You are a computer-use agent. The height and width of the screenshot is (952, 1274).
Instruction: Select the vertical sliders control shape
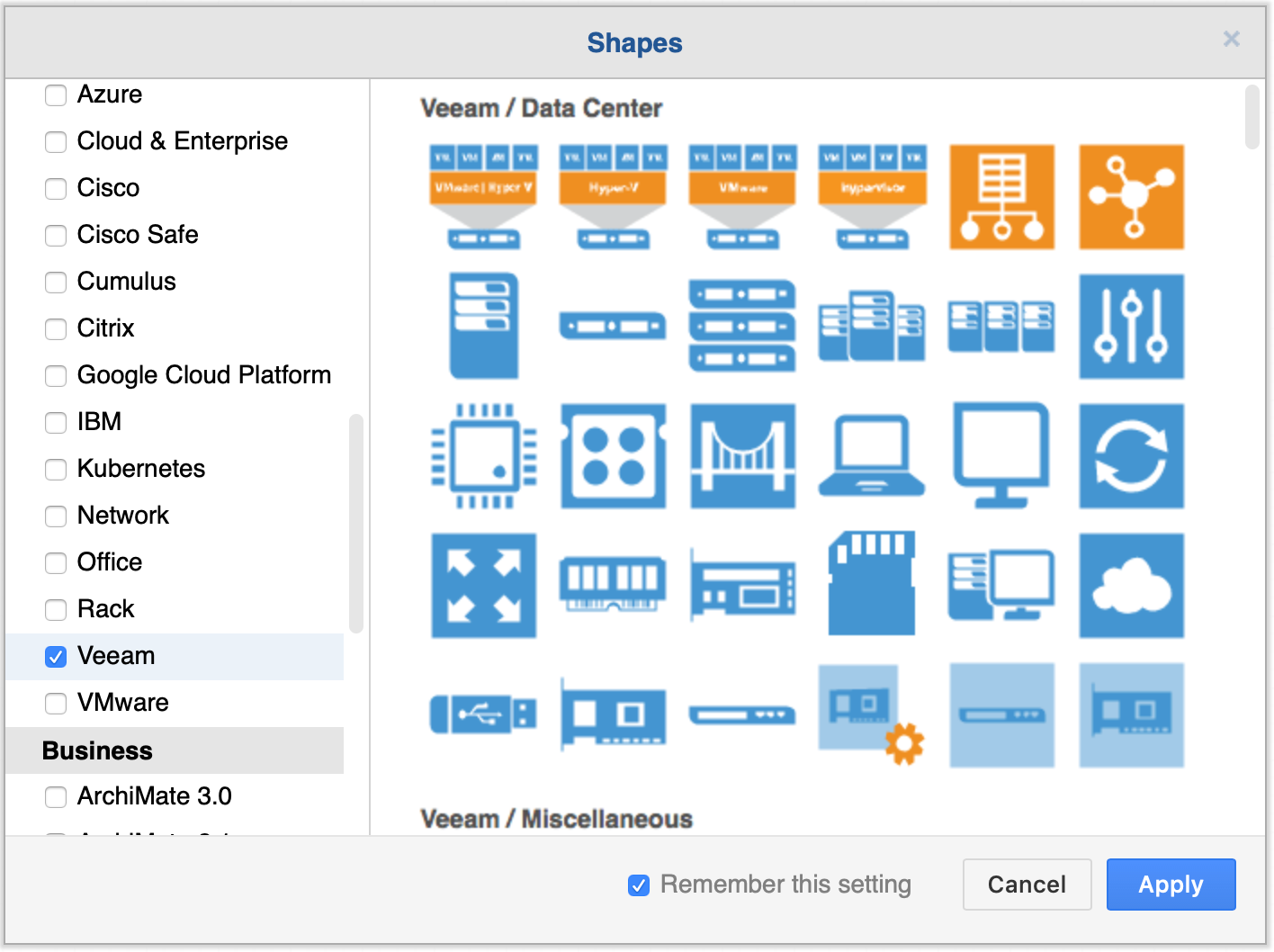(1131, 327)
